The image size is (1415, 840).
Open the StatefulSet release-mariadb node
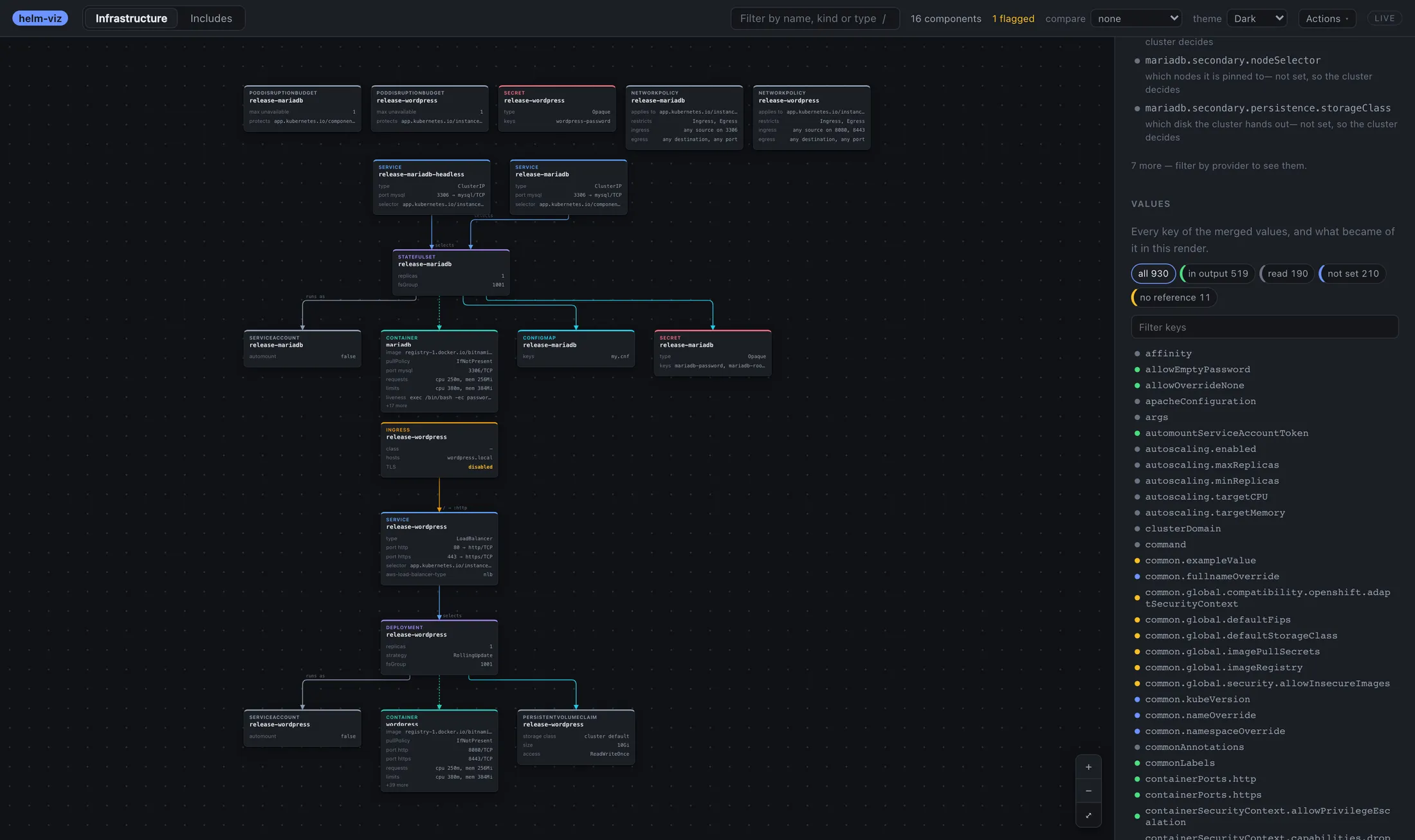(x=451, y=273)
